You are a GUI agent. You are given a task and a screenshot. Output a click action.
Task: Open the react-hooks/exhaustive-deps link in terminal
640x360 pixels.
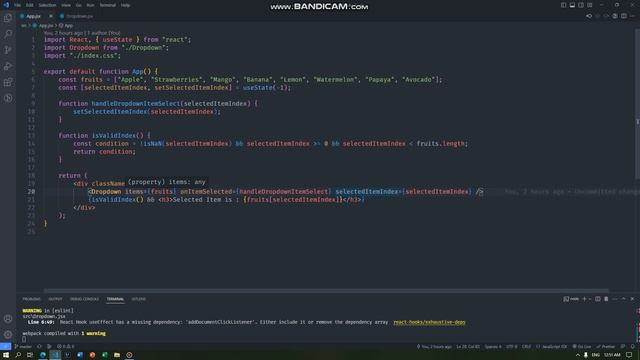(429, 322)
